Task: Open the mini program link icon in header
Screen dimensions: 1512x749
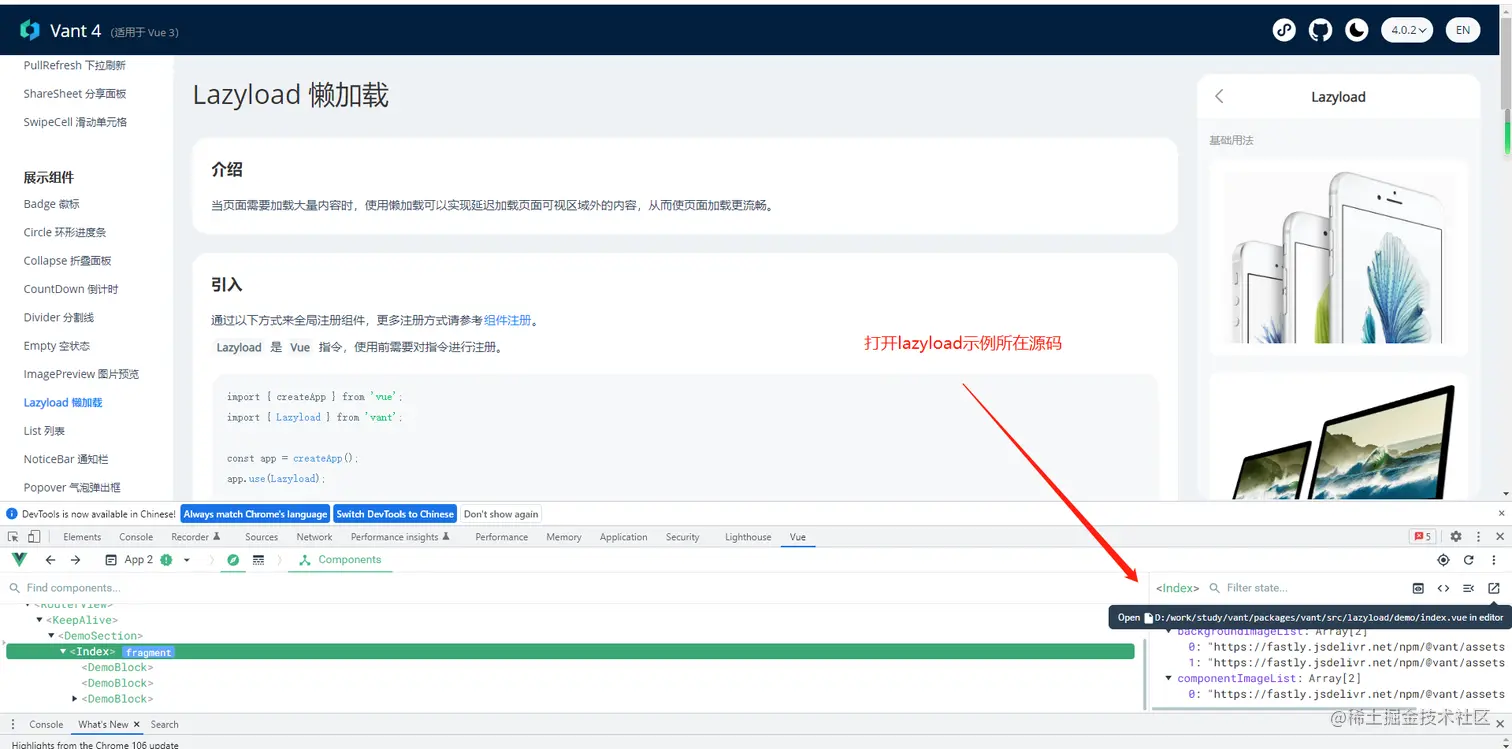Action: [1284, 30]
